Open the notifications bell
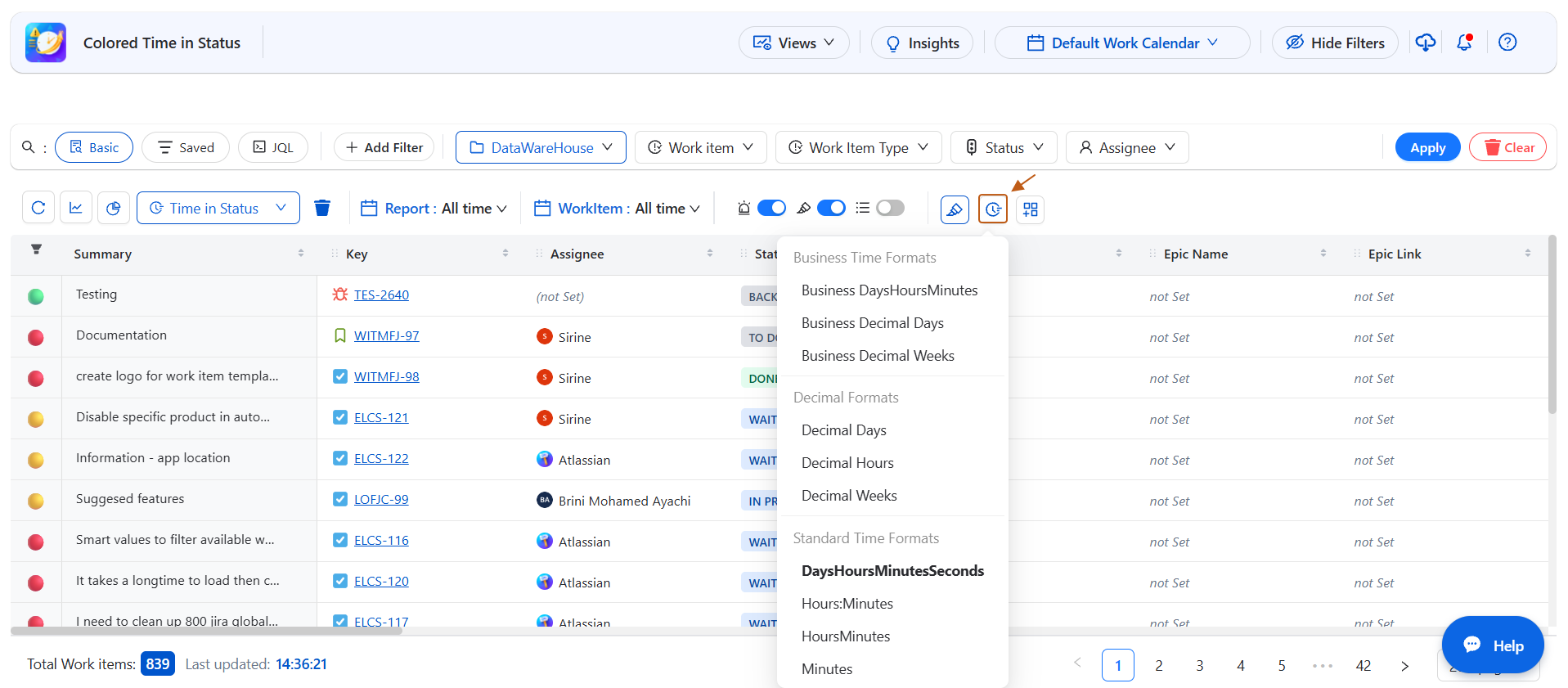The height and width of the screenshot is (688, 1568). click(1464, 43)
